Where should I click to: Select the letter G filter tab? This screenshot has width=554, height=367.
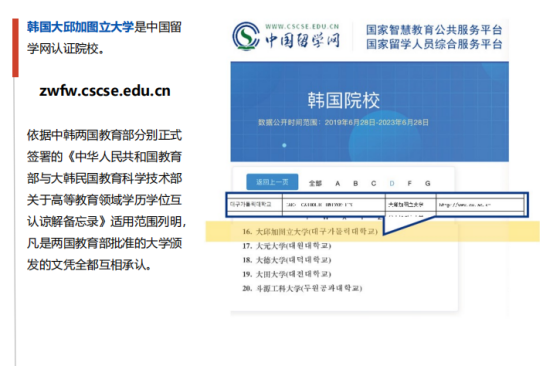click(x=428, y=183)
